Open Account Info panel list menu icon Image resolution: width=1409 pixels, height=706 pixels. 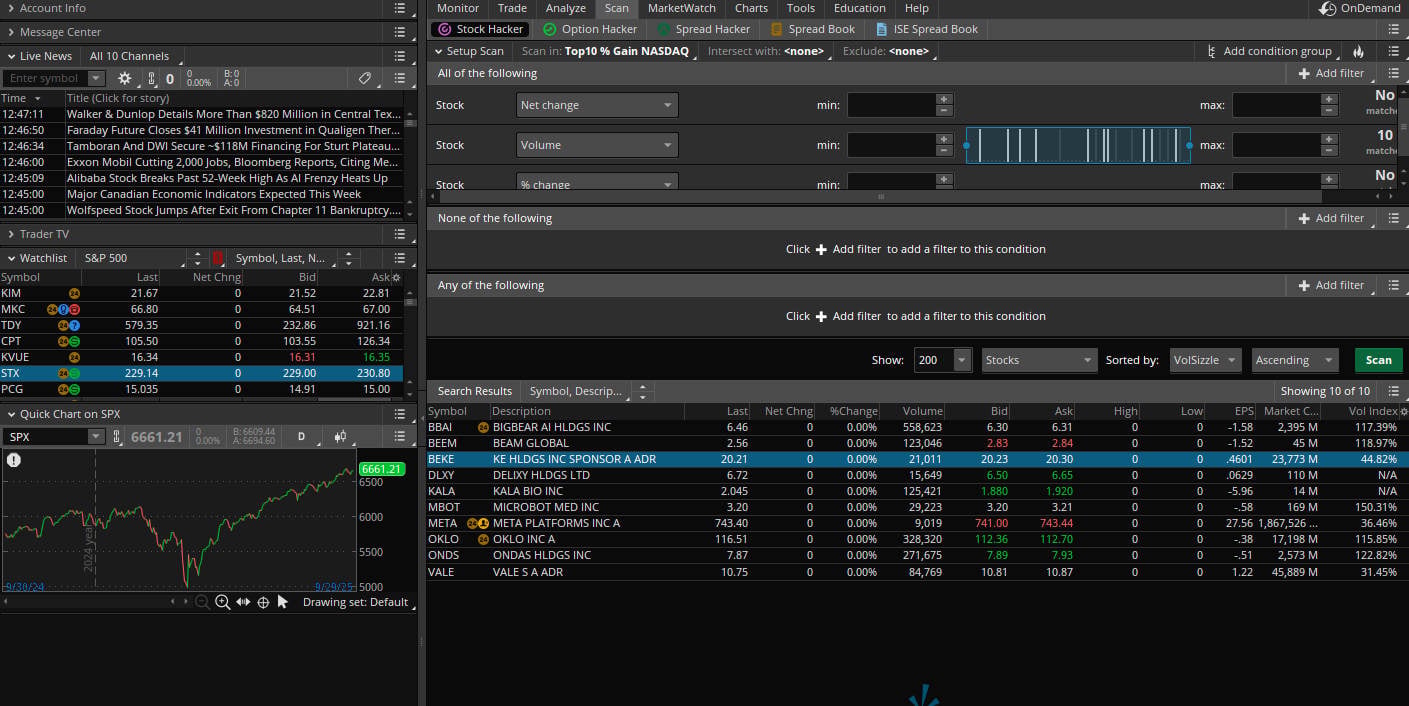pyautogui.click(x=400, y=8)
